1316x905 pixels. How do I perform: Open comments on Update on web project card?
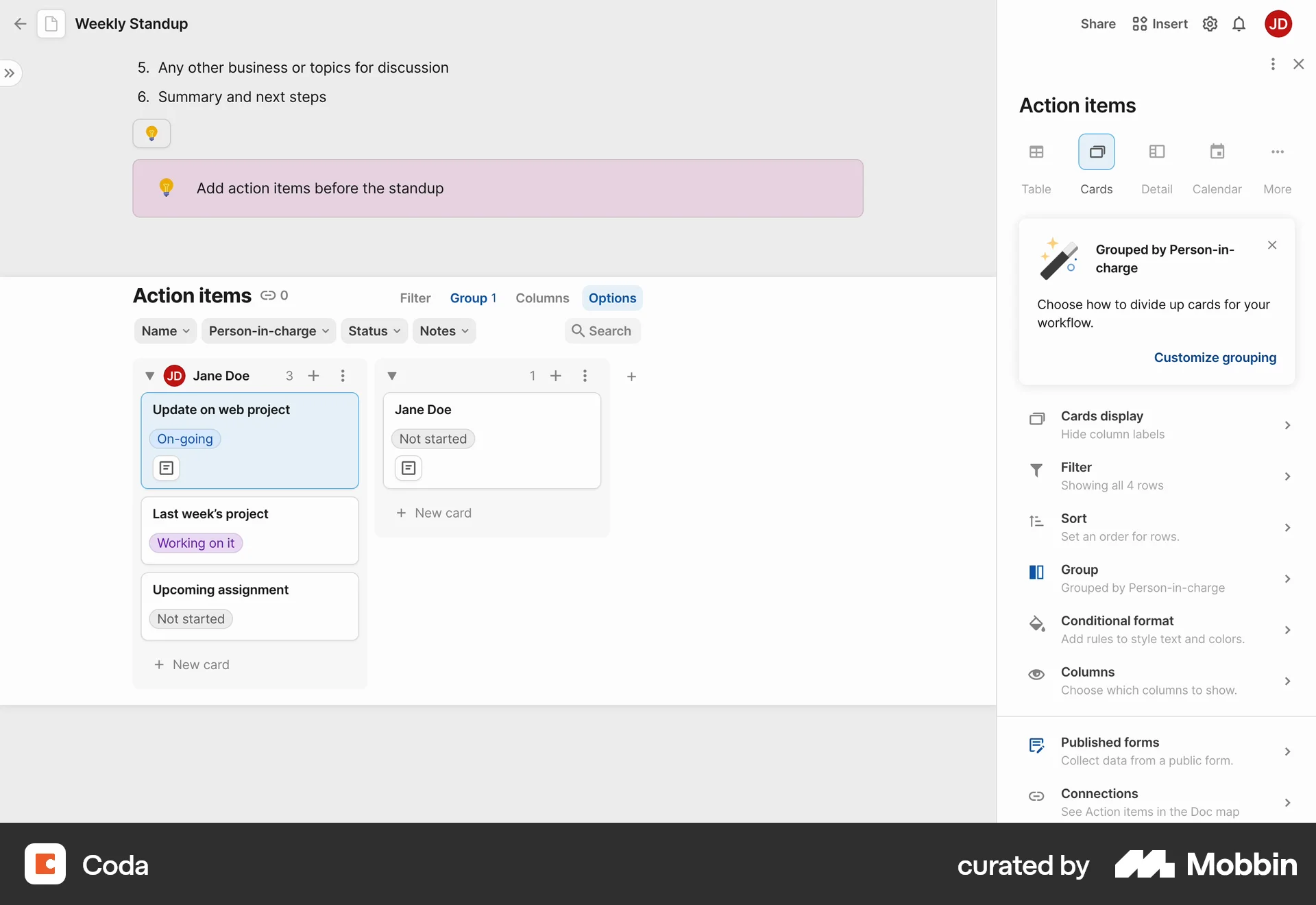coord(165,468)
